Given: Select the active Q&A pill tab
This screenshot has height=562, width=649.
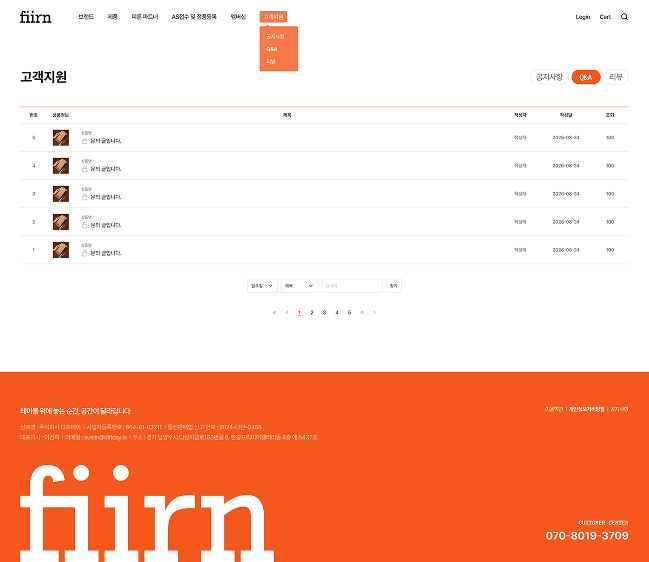Looking at the screenshot, I should pyautogui.click(x=586, y=77).
